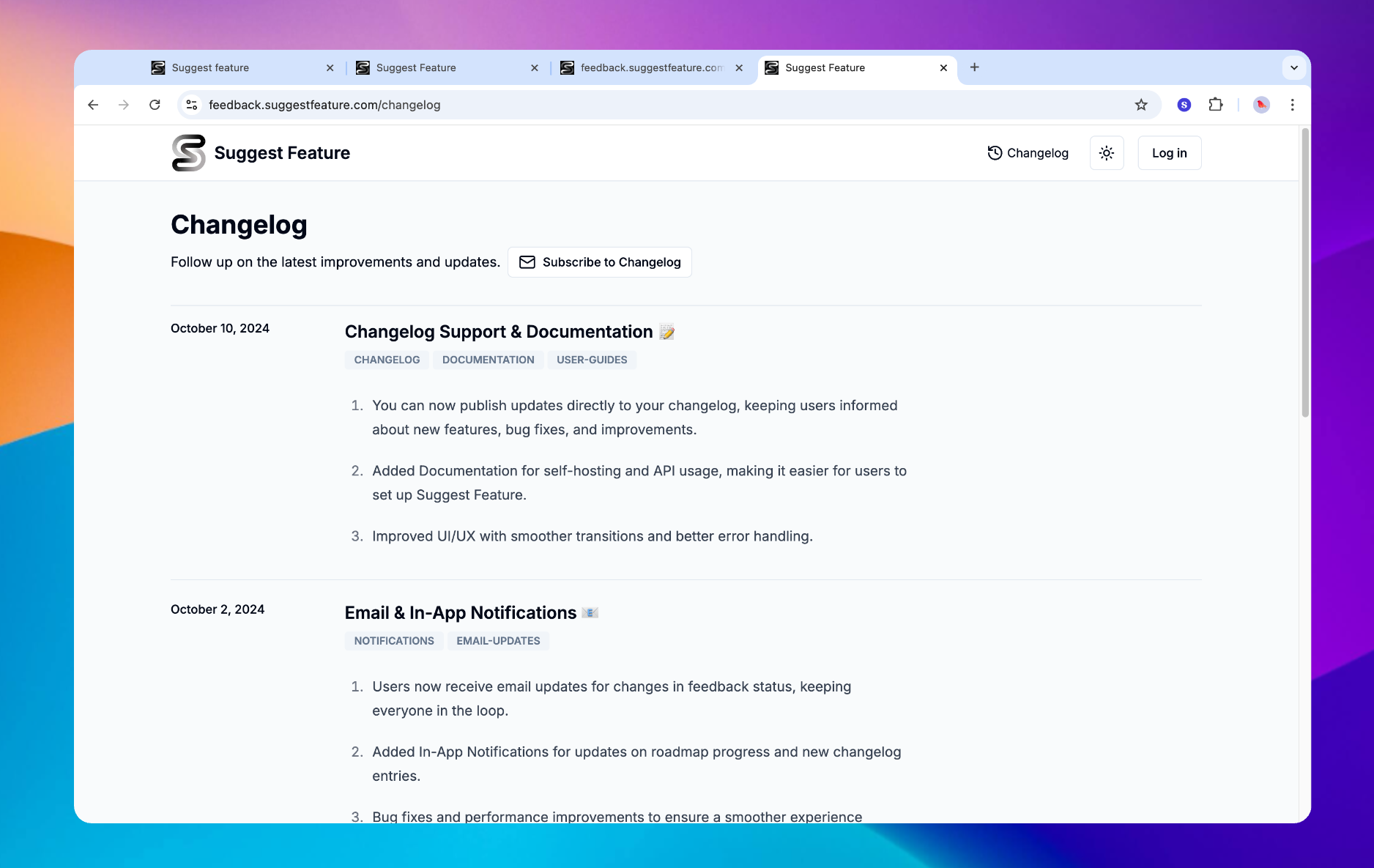
Task: Click the NOTIFICATIONS tag
Action: coord(394,641)
